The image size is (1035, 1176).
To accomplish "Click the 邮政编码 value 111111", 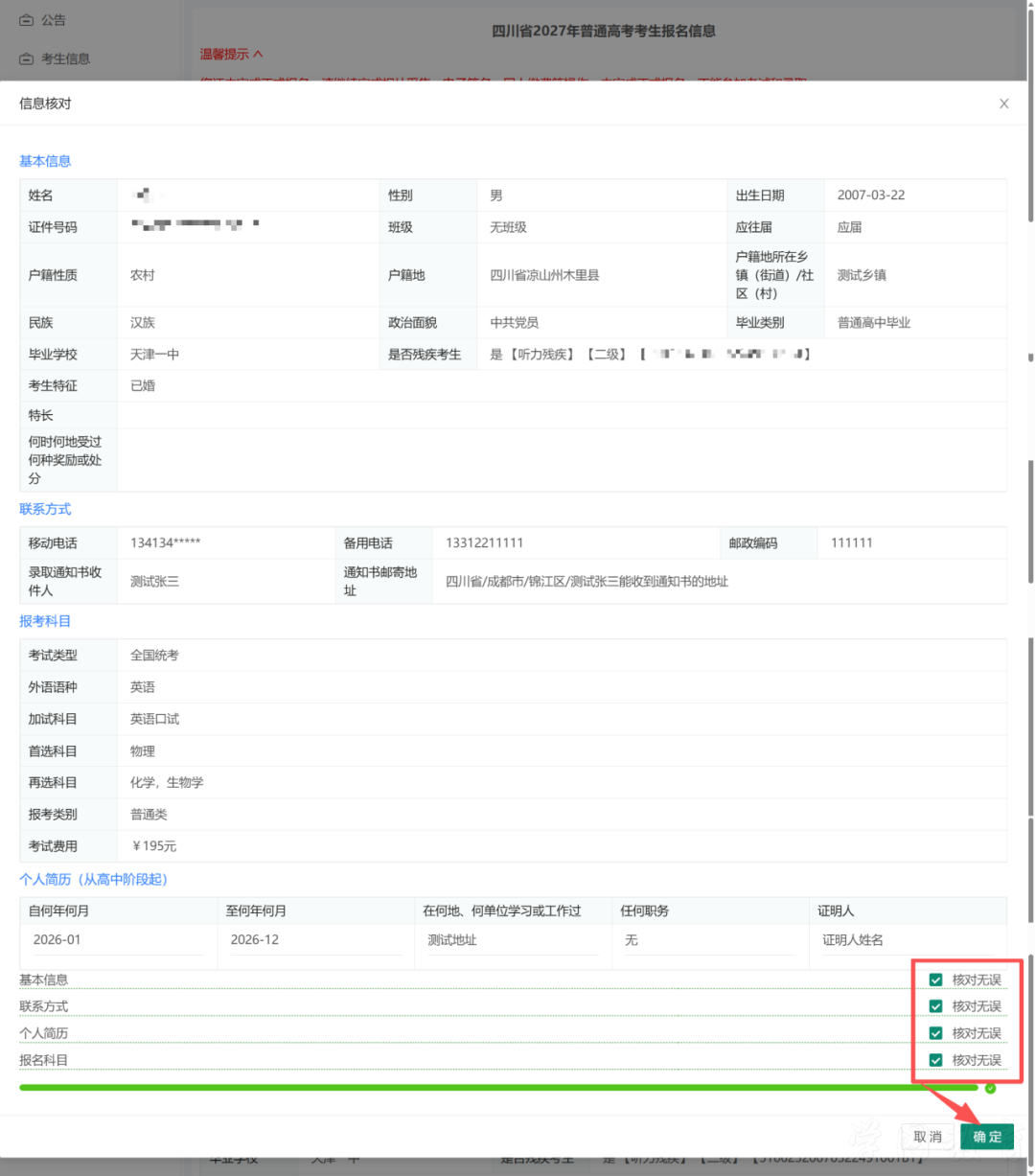I will coord(852,542).
